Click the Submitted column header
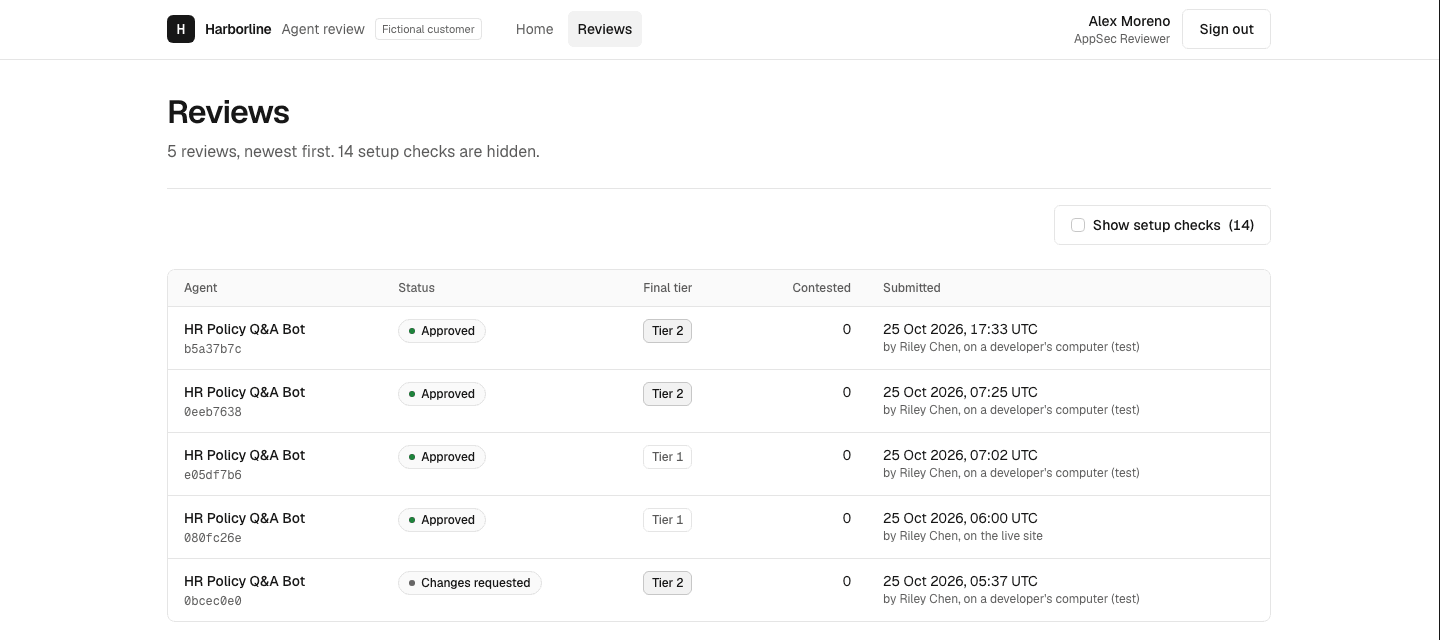This screenshot has height=640, width=1440. (x=911, y=288)
